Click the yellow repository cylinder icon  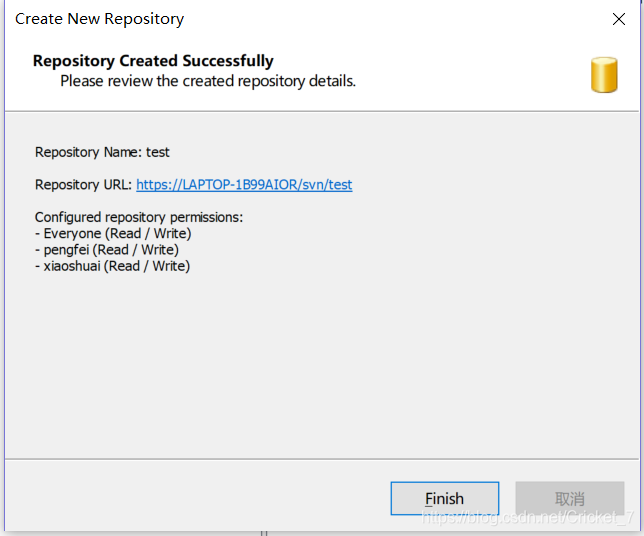point(604,75)
